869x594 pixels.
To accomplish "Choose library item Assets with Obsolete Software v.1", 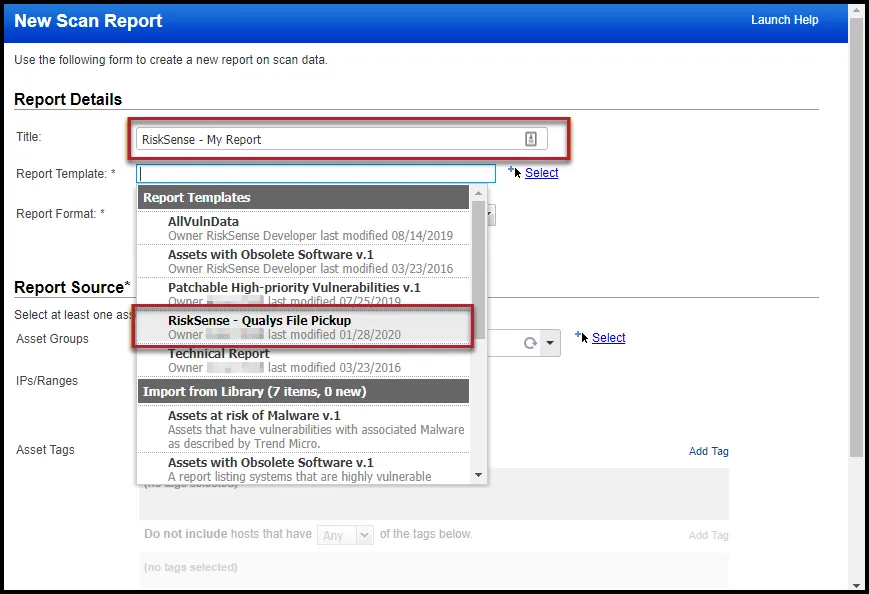I will 303,469.
